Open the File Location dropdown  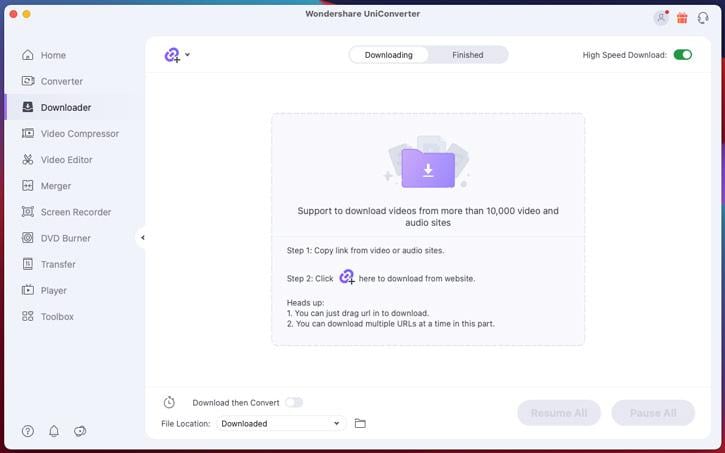click(x=281, y=423)
